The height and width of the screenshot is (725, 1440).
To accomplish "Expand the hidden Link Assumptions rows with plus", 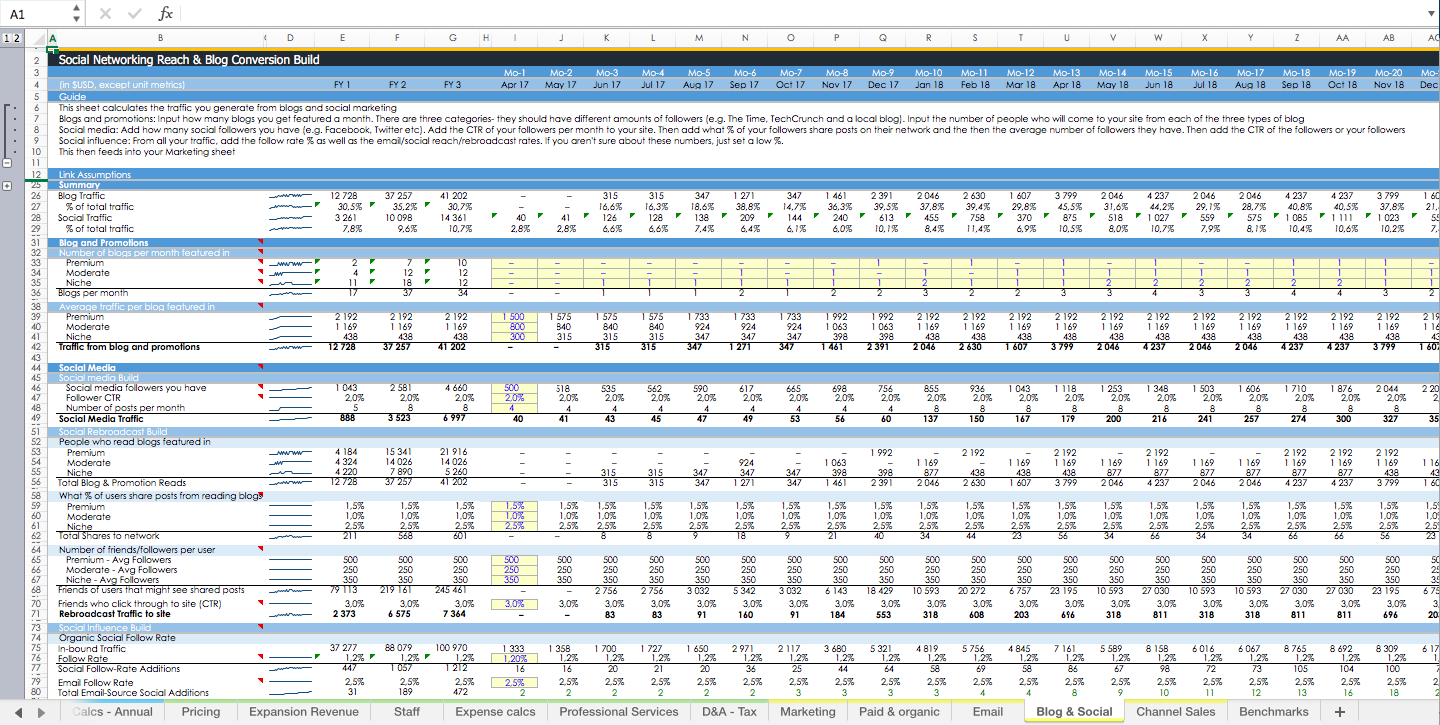I will pyautogui.click(x=9, y=186).
